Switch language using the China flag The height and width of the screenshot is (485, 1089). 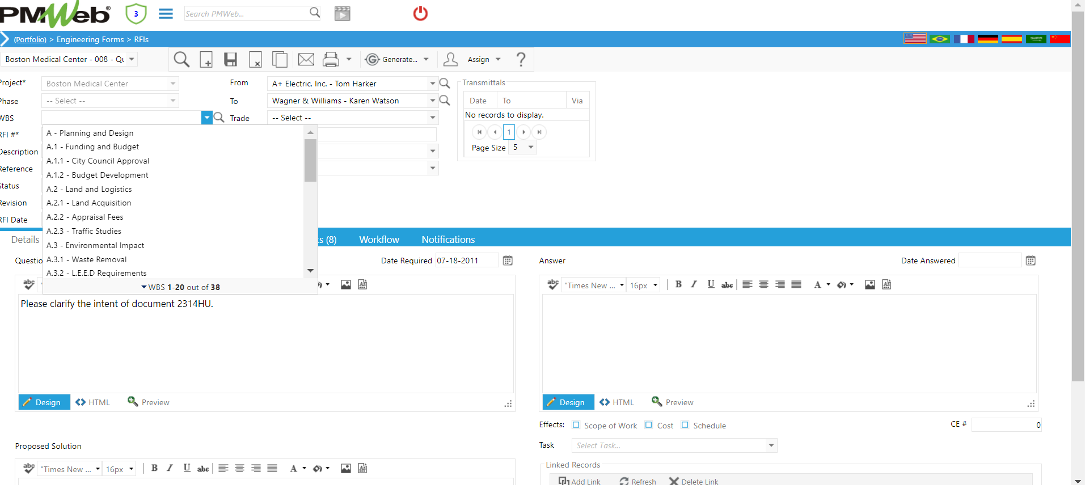[x=1060, y=39]
